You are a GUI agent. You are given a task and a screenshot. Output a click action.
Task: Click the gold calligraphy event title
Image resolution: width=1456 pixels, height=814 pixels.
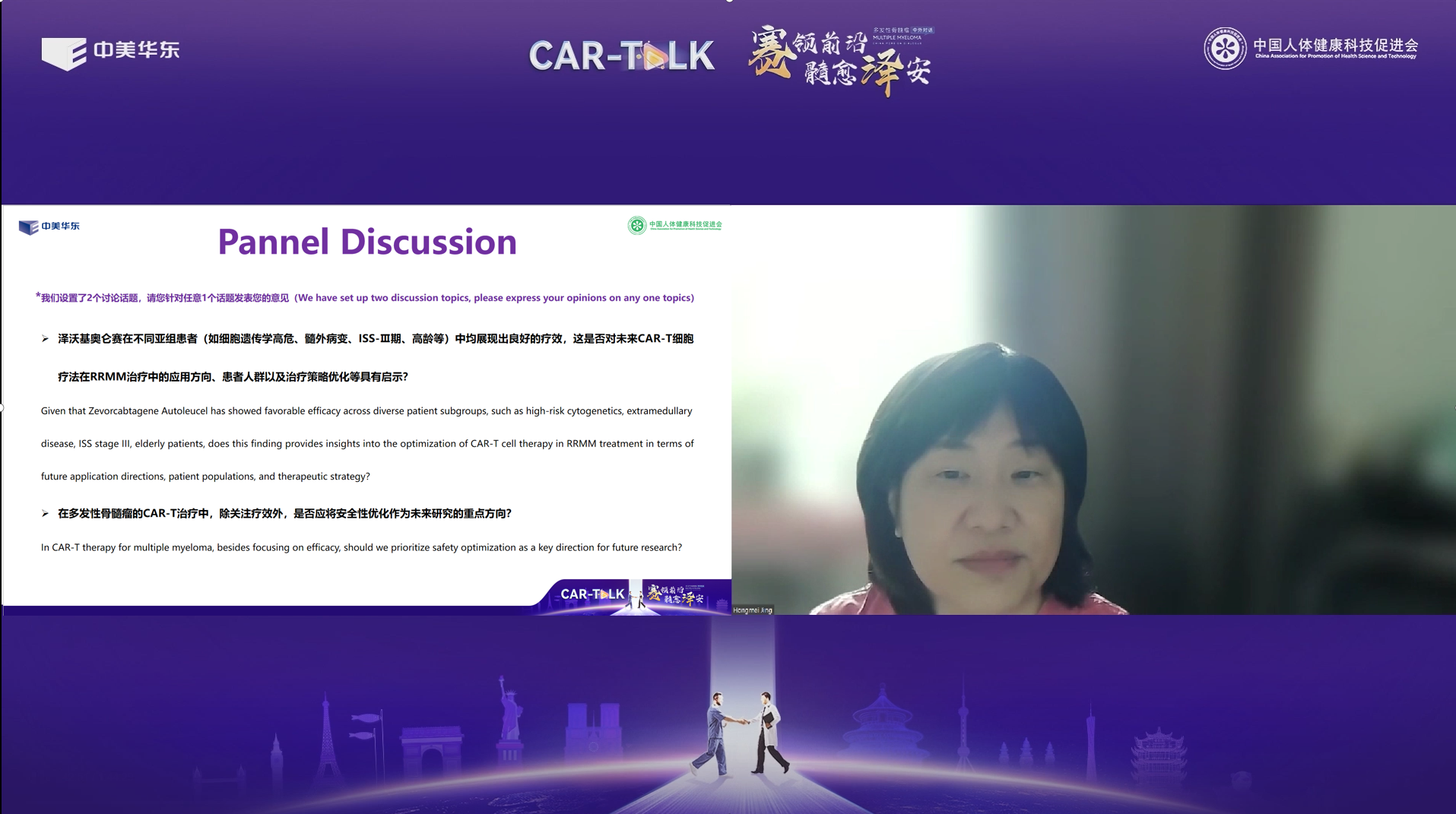point(840,61)
